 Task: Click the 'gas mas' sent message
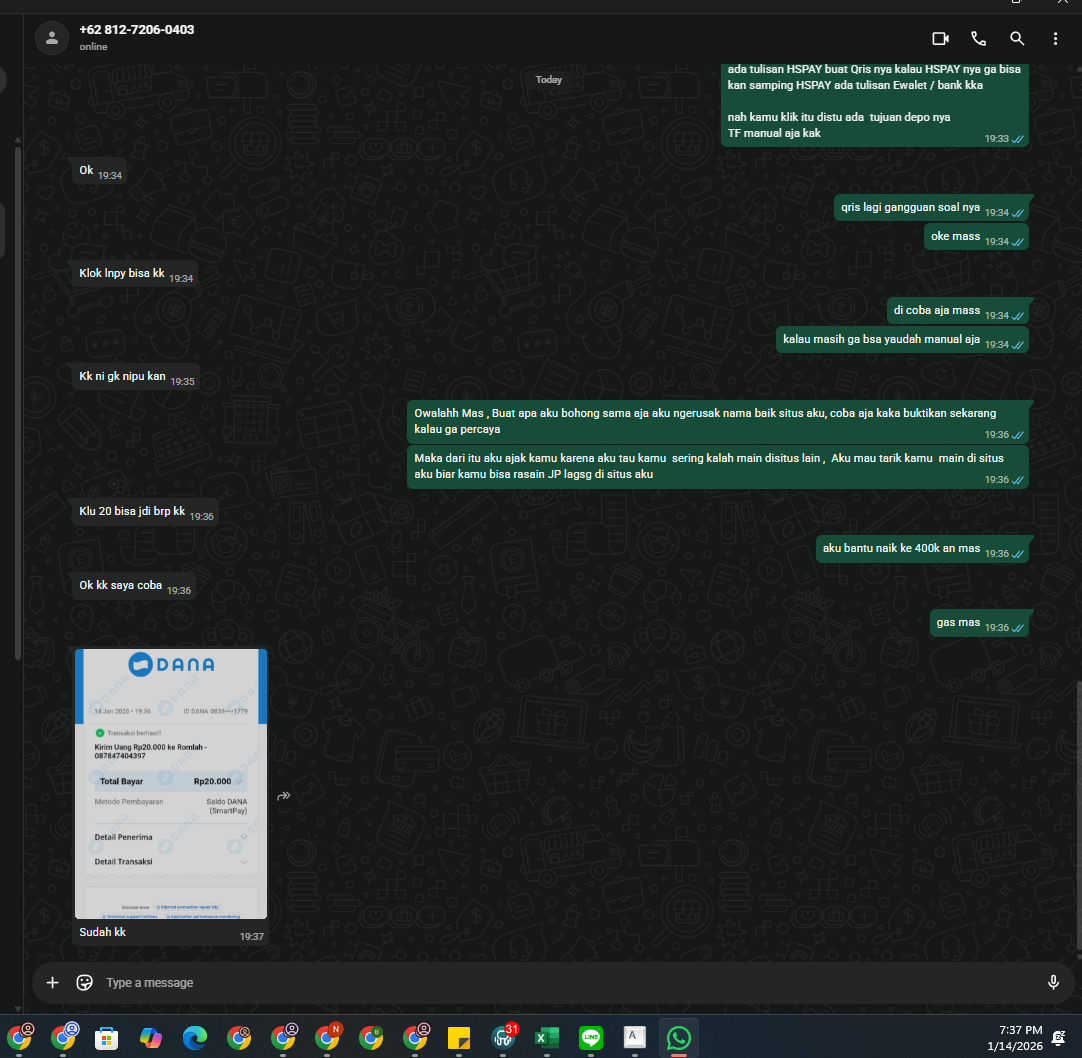pos(978,623)
